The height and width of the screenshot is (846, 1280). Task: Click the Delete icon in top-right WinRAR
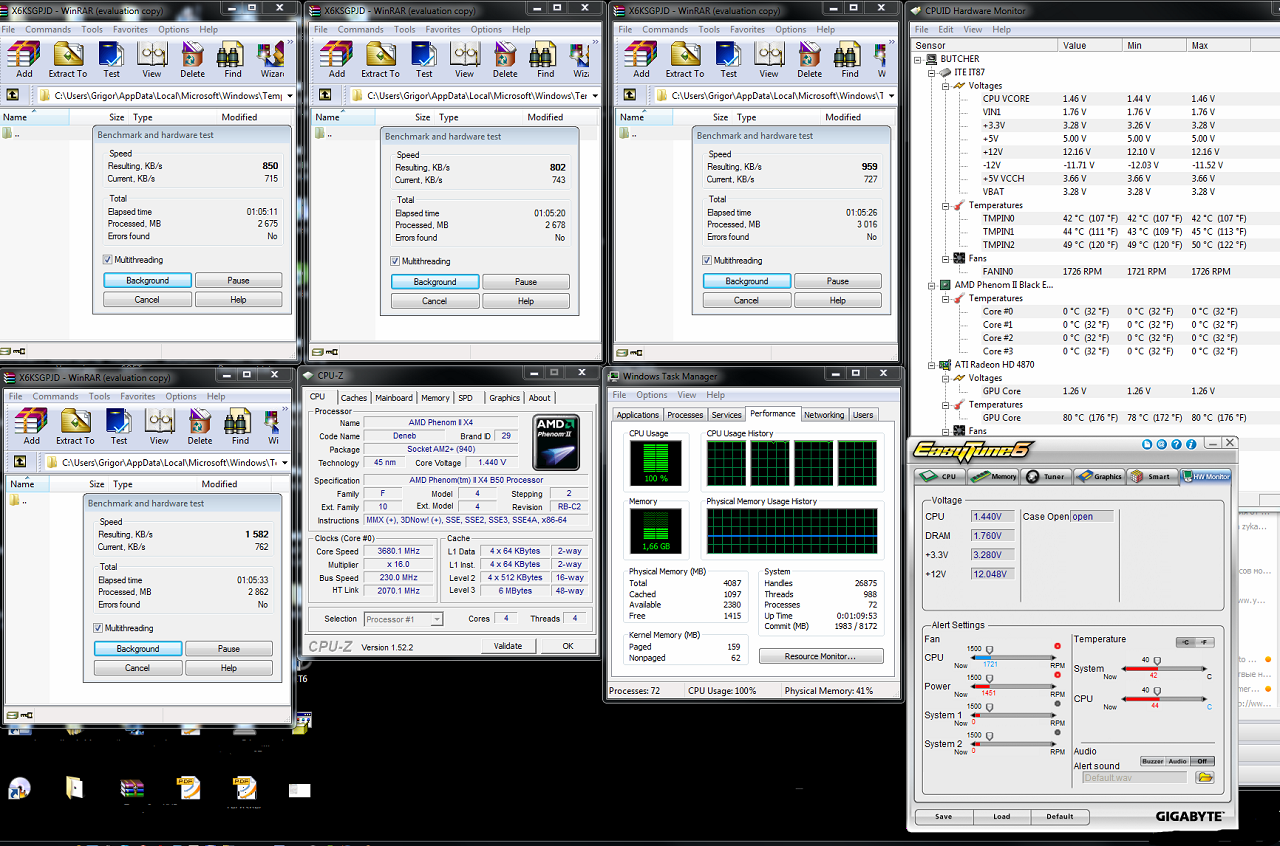coord(810,59)
